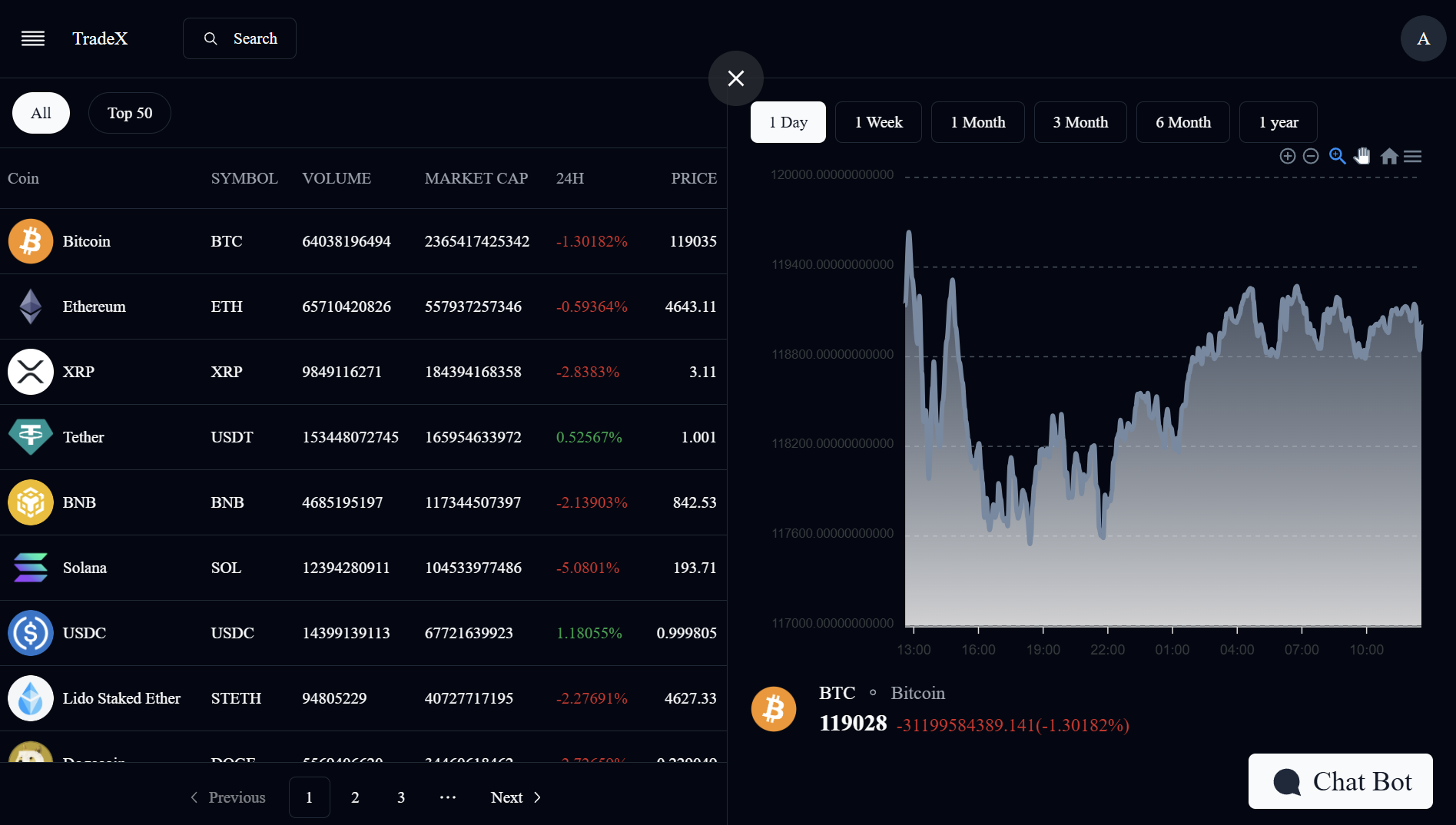Click Tether's 0.52567% change value
Viewport: 1456px width, 825px height.
(x=589, y=437)
